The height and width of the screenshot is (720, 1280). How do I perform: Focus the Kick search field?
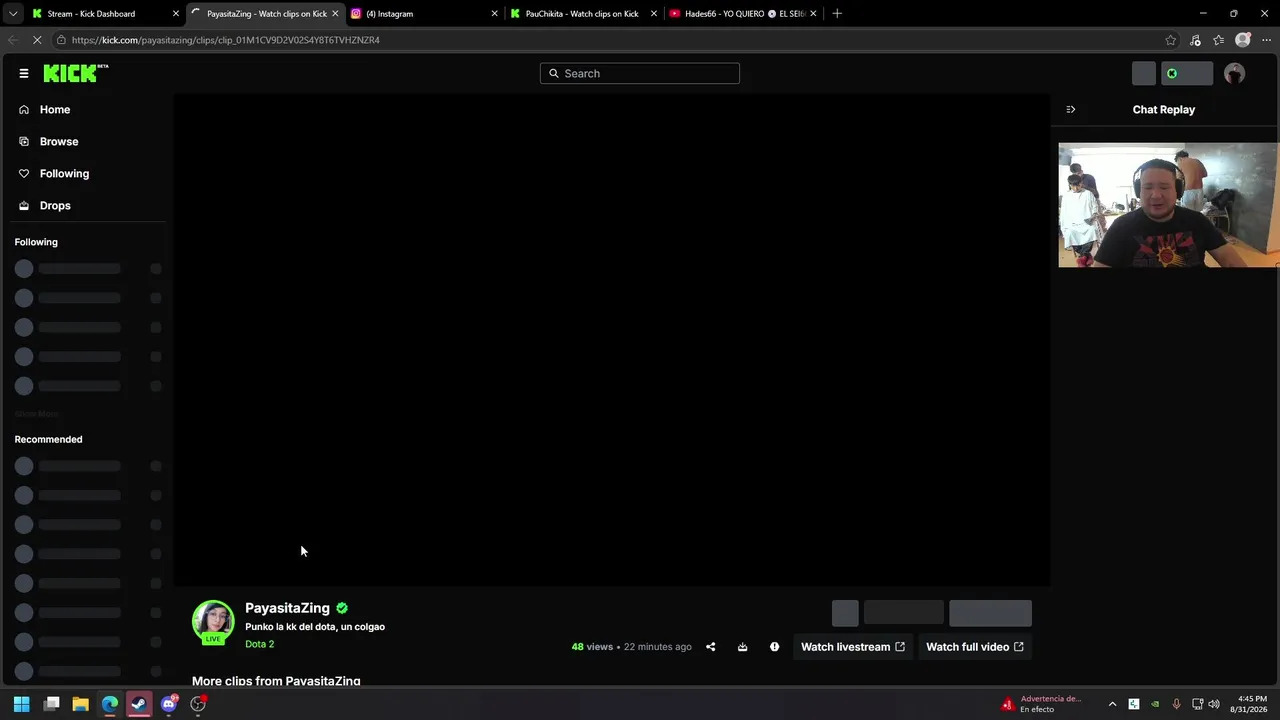point(640,73)
